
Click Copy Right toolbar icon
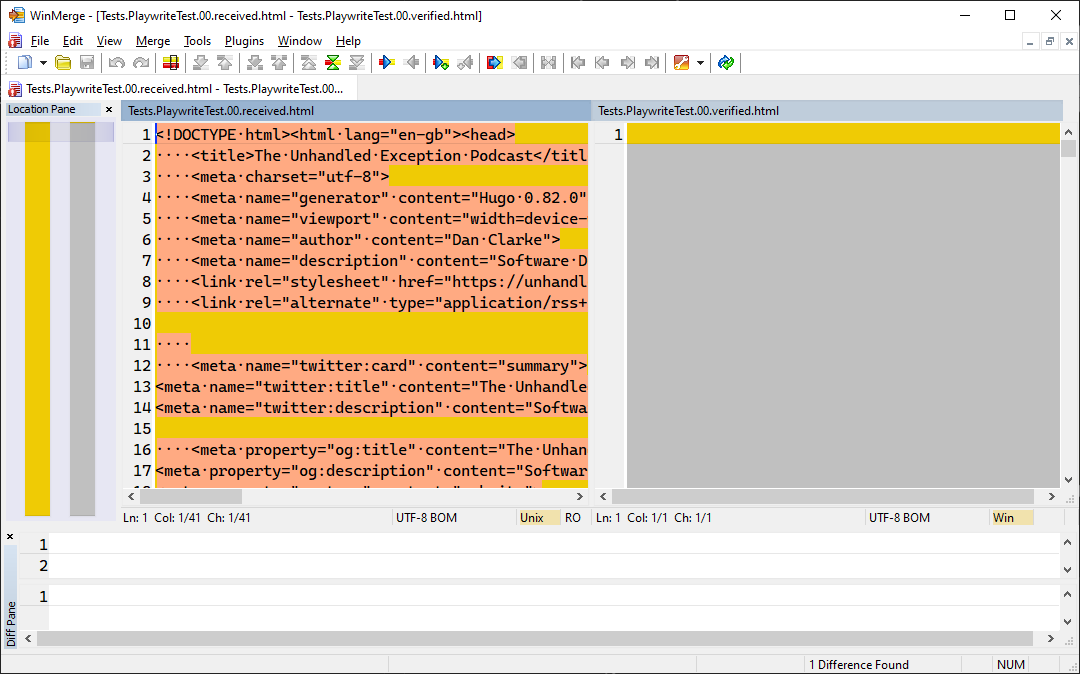point(387,63)
